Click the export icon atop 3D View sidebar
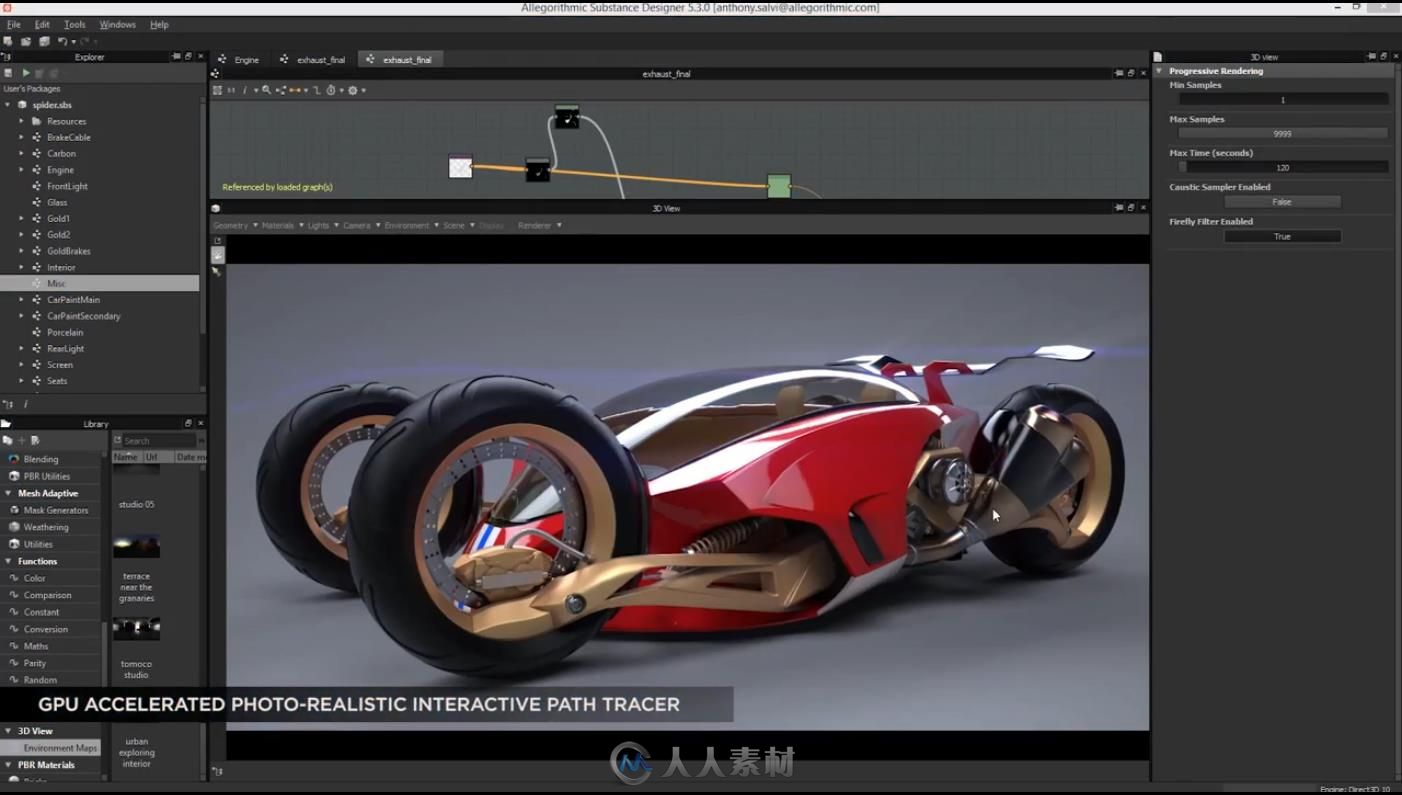 217,241
